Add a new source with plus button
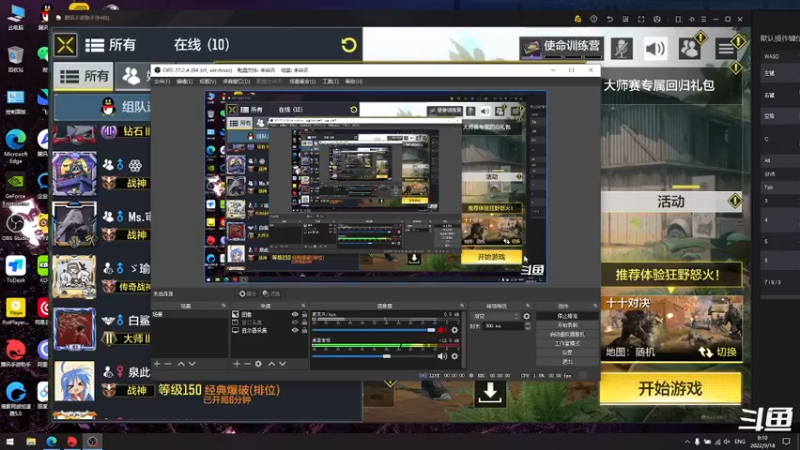800x450 pixels. pyautogui.click(x=236, y=364)
